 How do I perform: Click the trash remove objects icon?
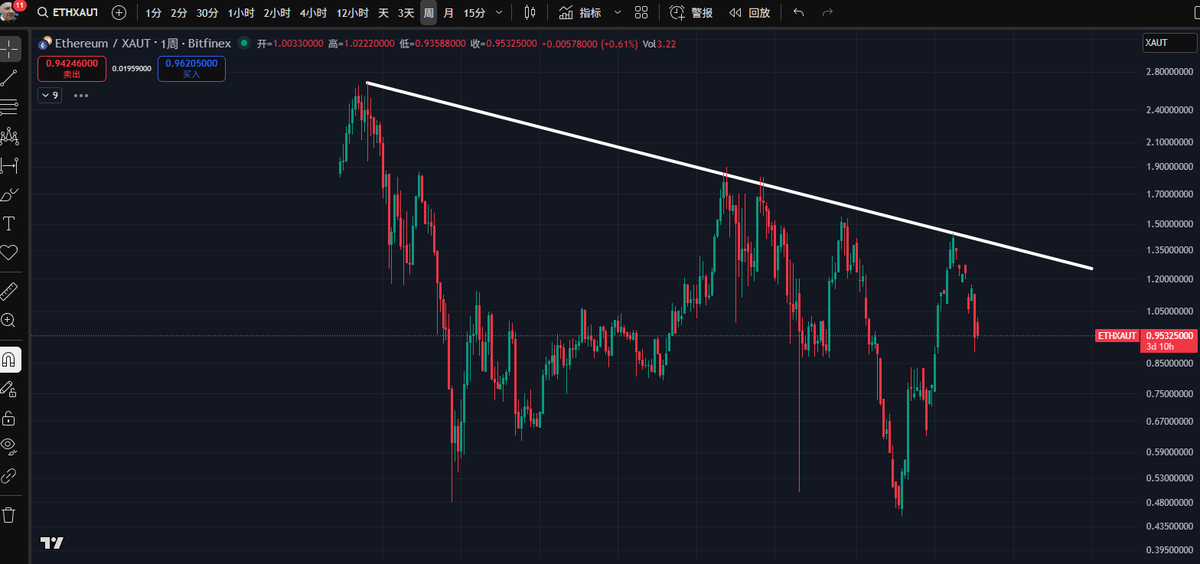click(9, 515)
